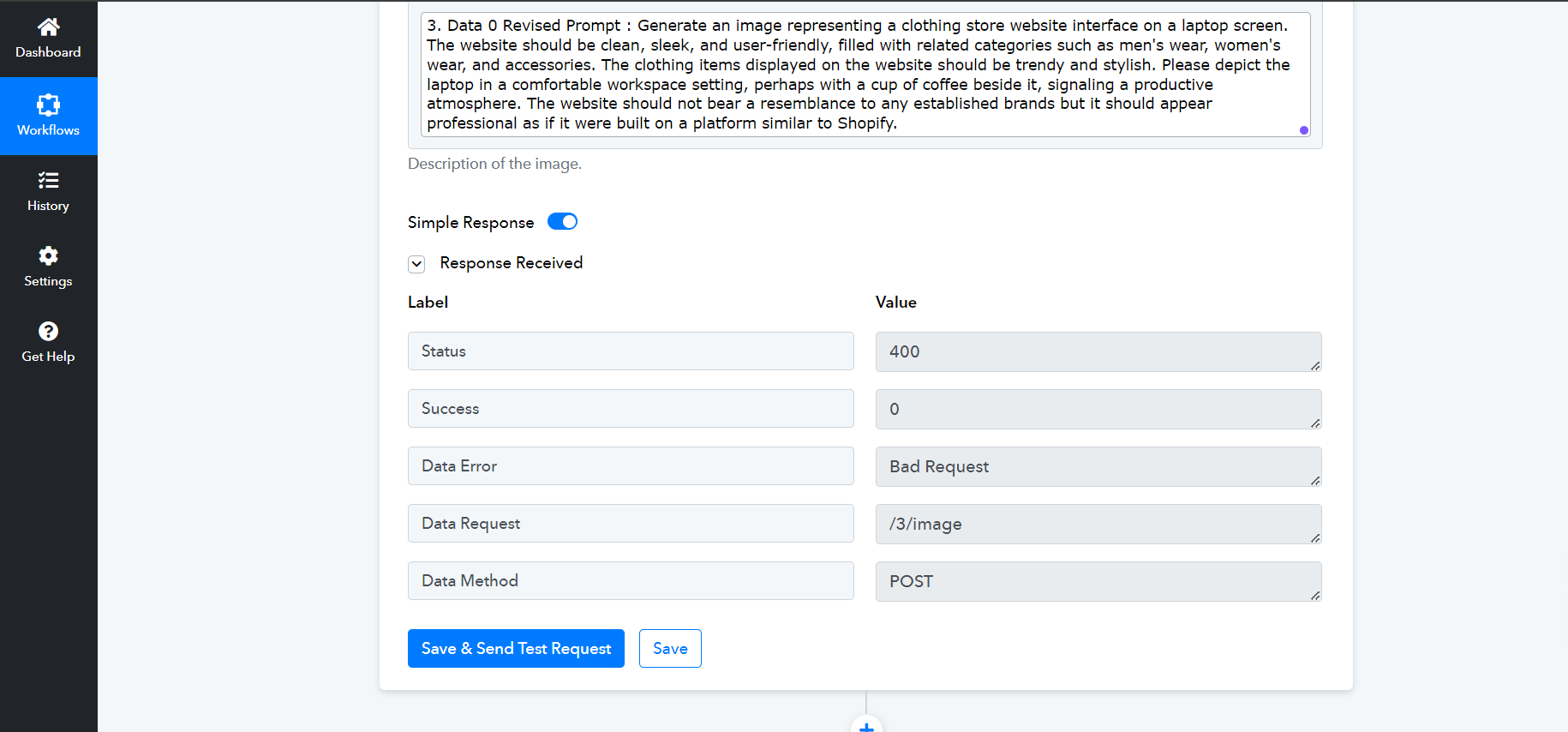Select the Workflows puzzle icon

click(x=48, y=105)
